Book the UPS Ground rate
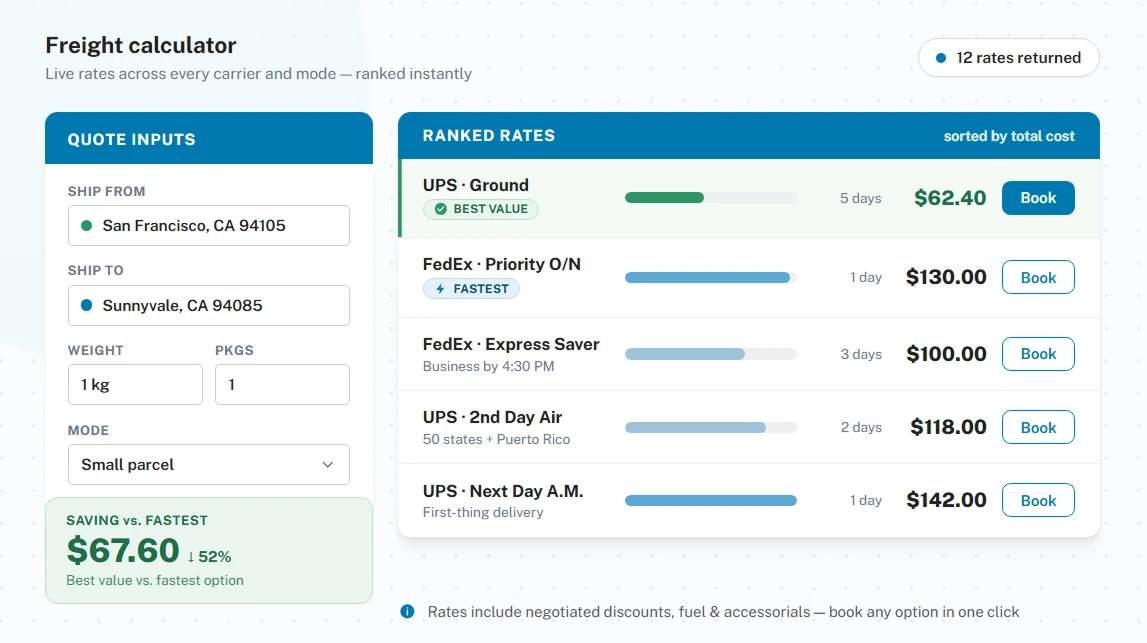The image size is (1147, 643). 1038,198
